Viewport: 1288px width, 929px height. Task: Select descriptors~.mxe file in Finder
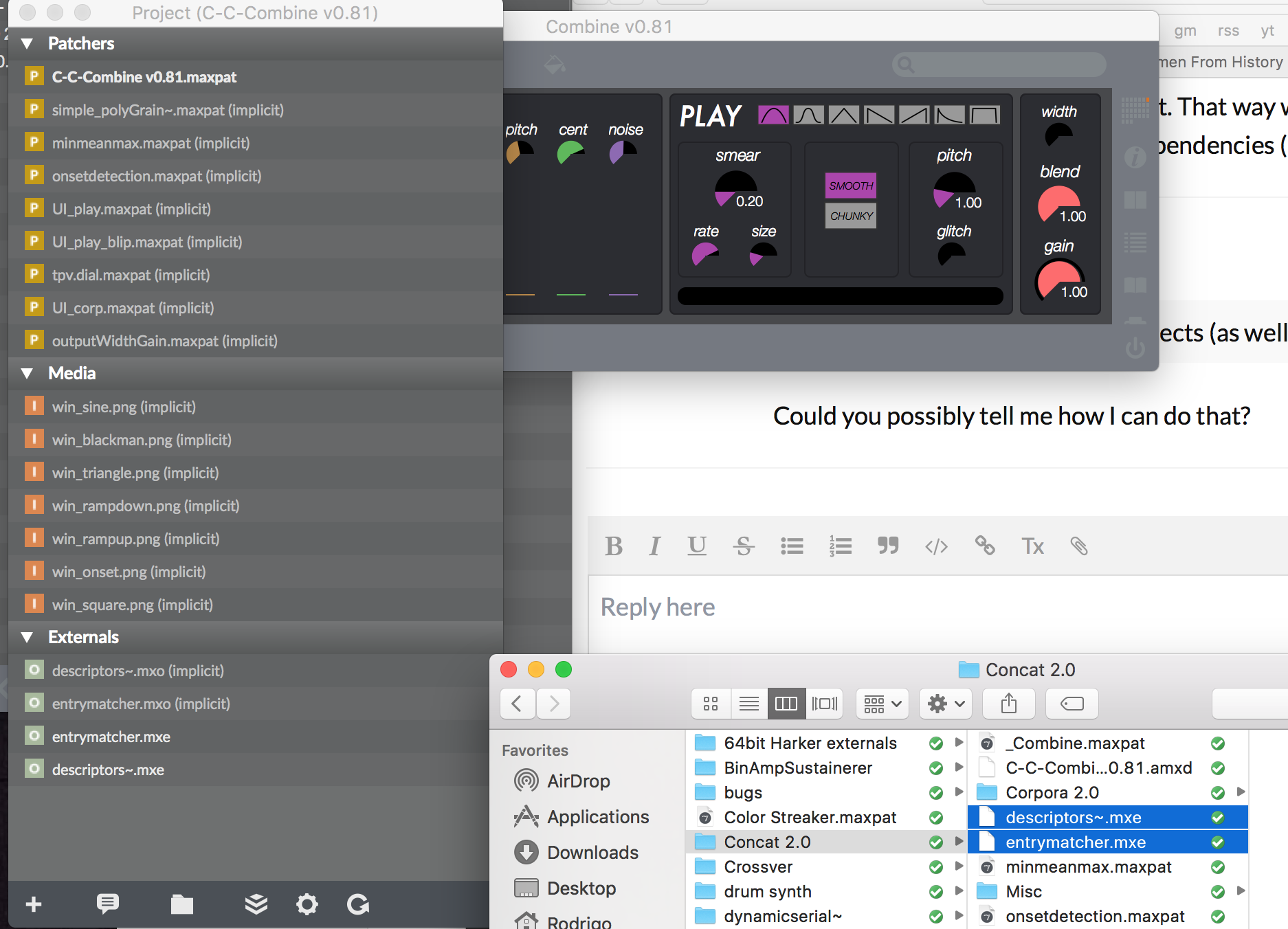[1108, 818]
